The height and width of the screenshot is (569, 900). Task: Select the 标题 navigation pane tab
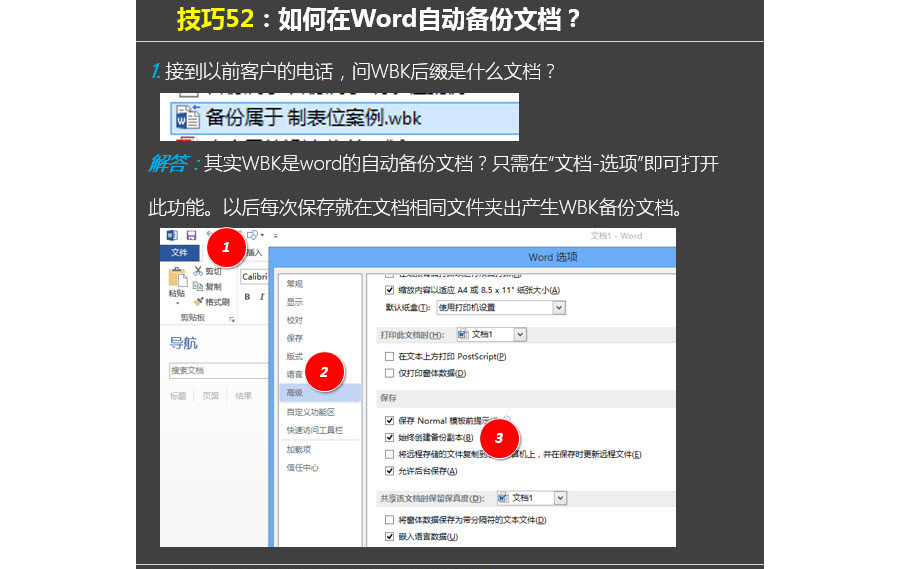coord(178,396)
